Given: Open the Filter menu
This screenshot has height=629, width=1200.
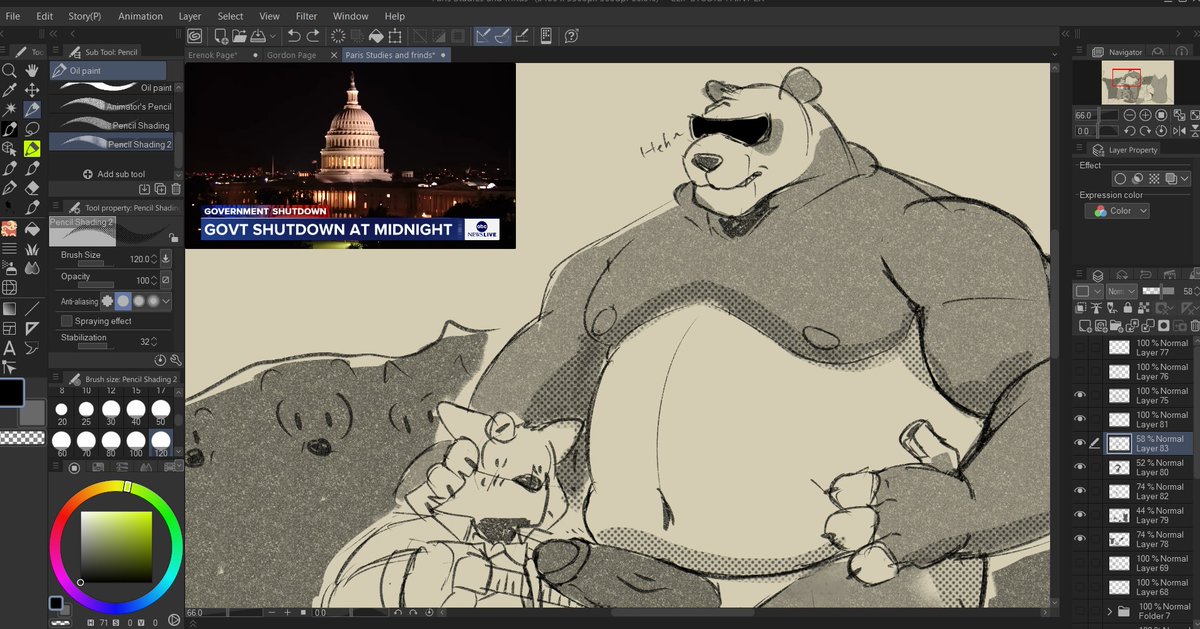Looking at the screenshot, I should 306,16.
